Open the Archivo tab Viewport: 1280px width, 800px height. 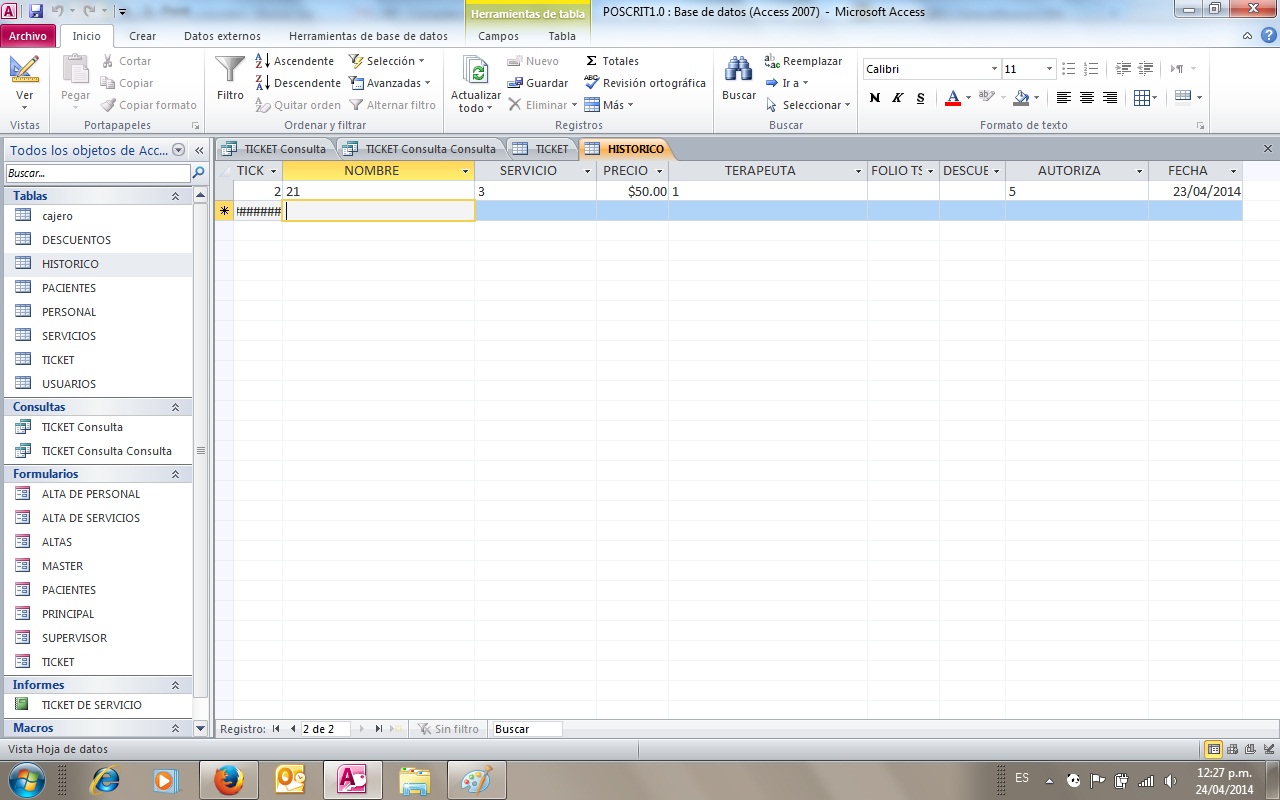(28, 36)
